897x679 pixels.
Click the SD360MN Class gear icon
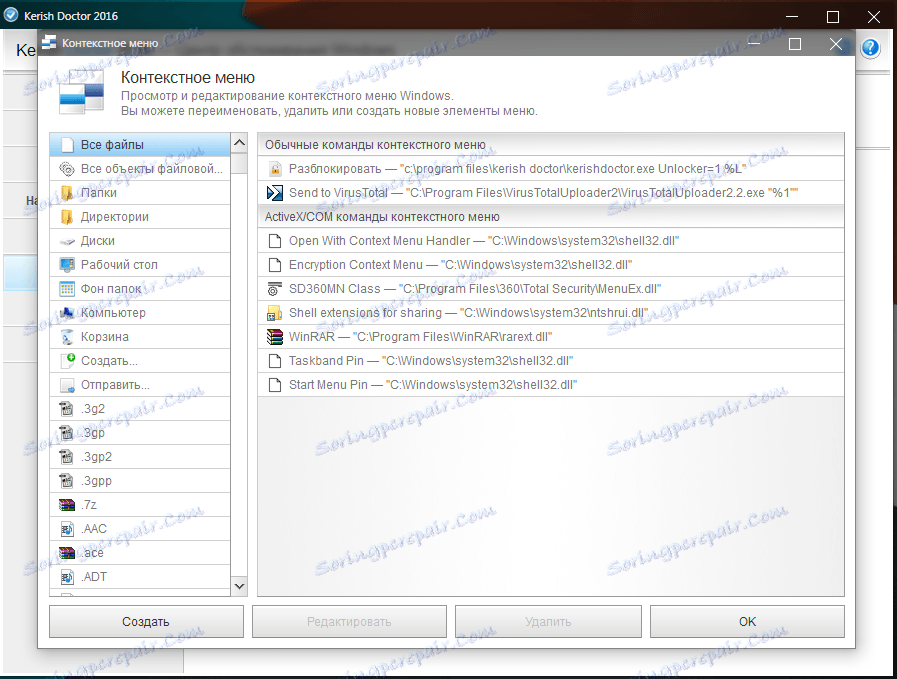pos(275,289)
